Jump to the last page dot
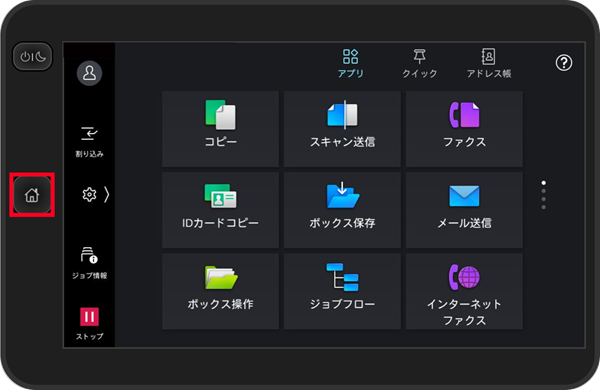The height and width of the screenshot is (390, 600). pos(544,207)
